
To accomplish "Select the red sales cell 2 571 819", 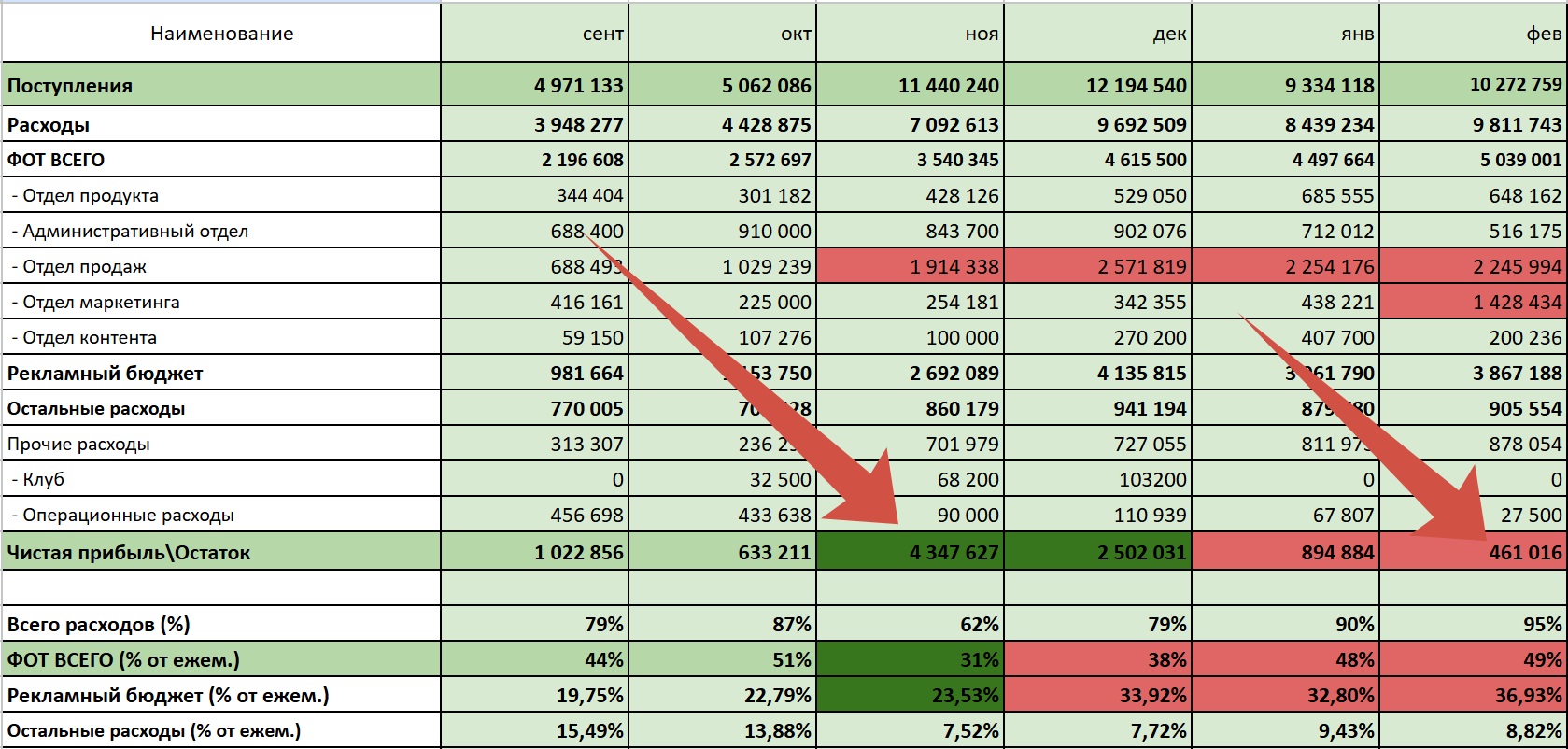I will [x=1098, y=266].
